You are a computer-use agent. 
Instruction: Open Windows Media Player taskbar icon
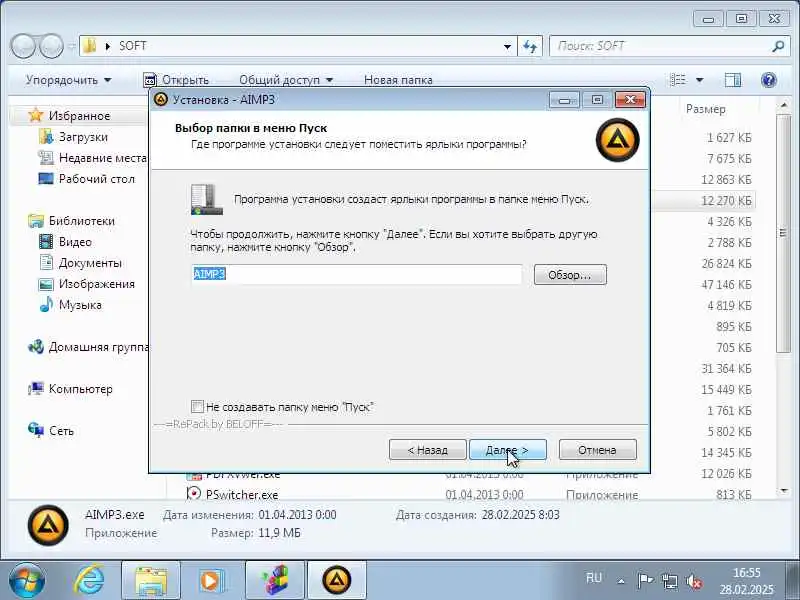212,581
